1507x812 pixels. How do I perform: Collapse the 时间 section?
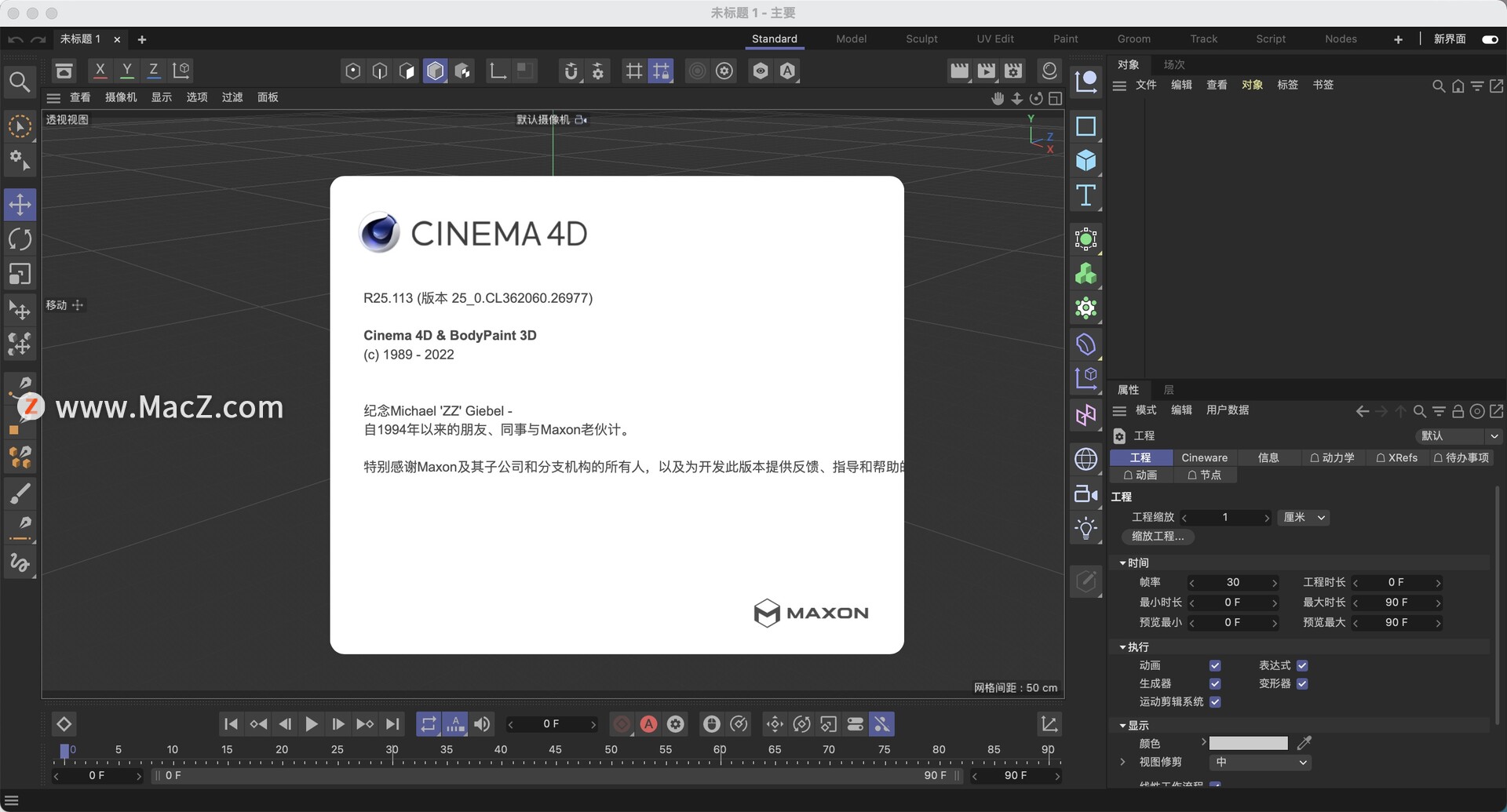click(x=1122, y=563)
